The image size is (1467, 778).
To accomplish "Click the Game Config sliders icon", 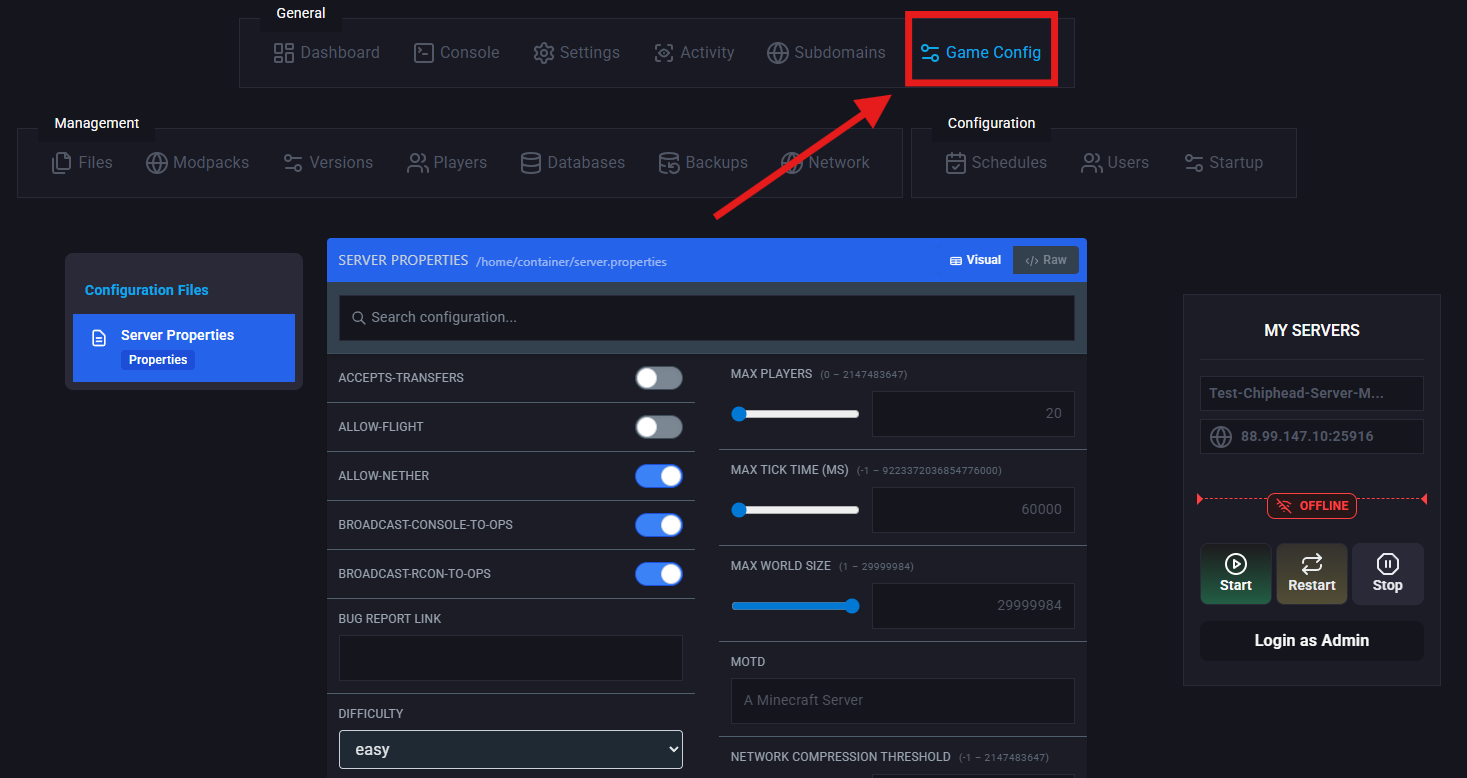I will tap(930, 53).
